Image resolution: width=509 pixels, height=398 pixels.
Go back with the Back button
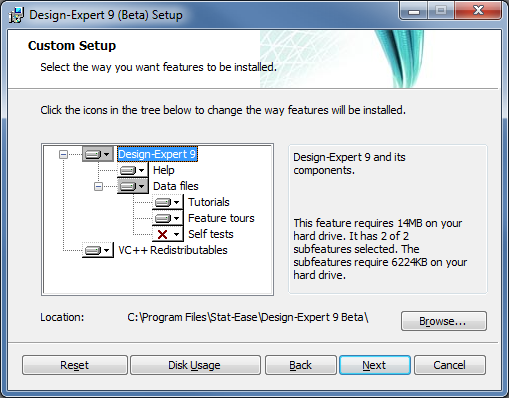301,365
